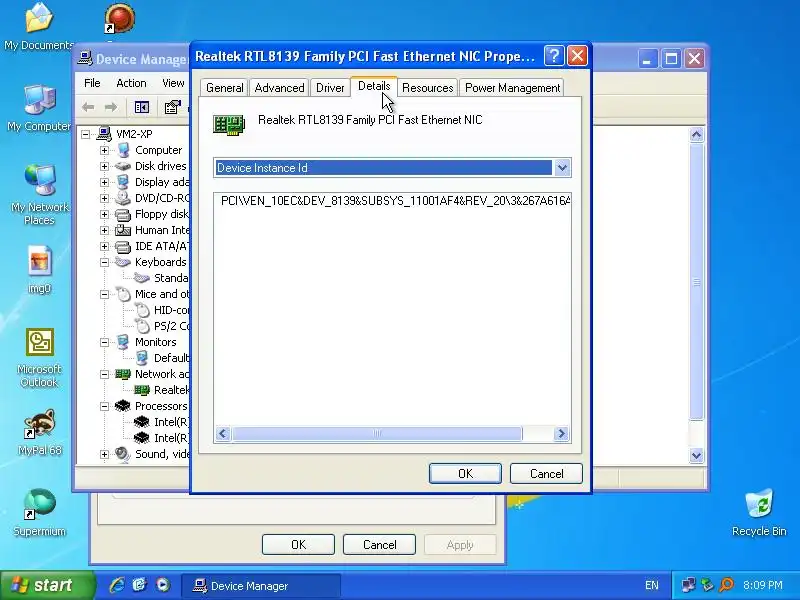Click the red ball desktop shortcut icon

pyautogui.click(x=119, y=18)
